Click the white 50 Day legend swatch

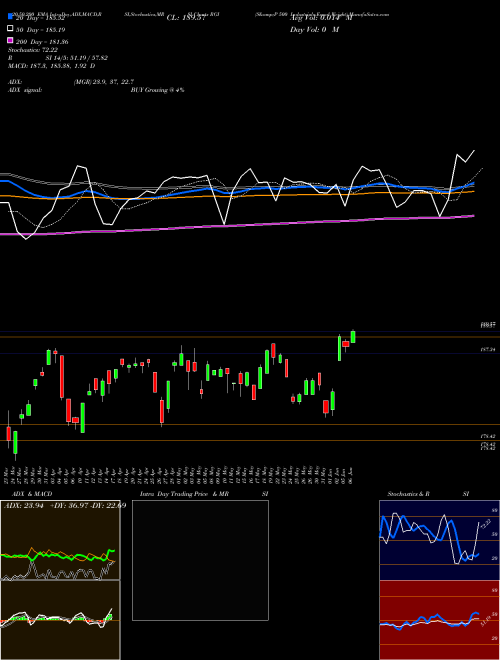(10, 29)
